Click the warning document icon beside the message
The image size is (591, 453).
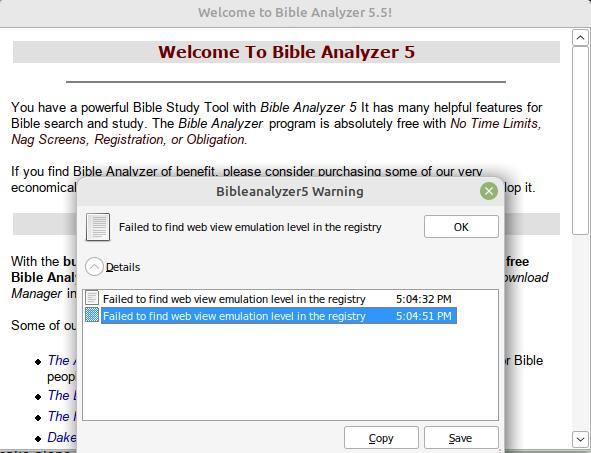(98, 227)
